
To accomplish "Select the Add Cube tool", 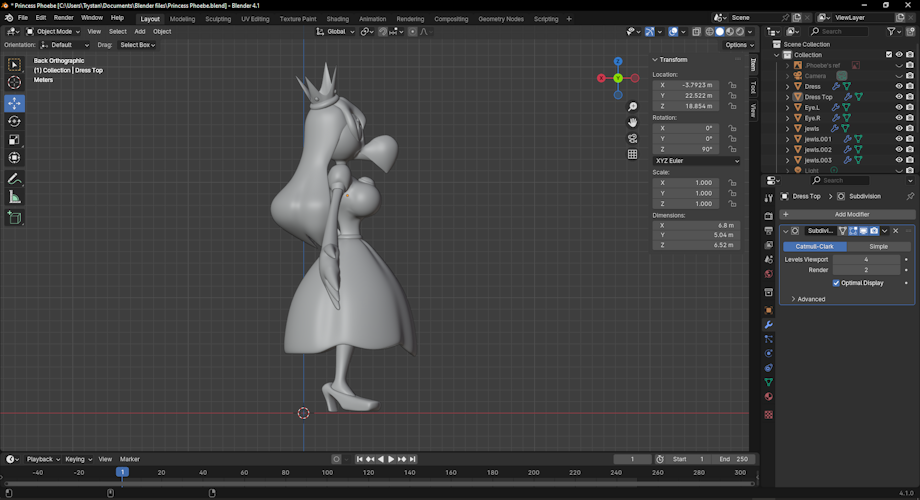I will (15, 218).
